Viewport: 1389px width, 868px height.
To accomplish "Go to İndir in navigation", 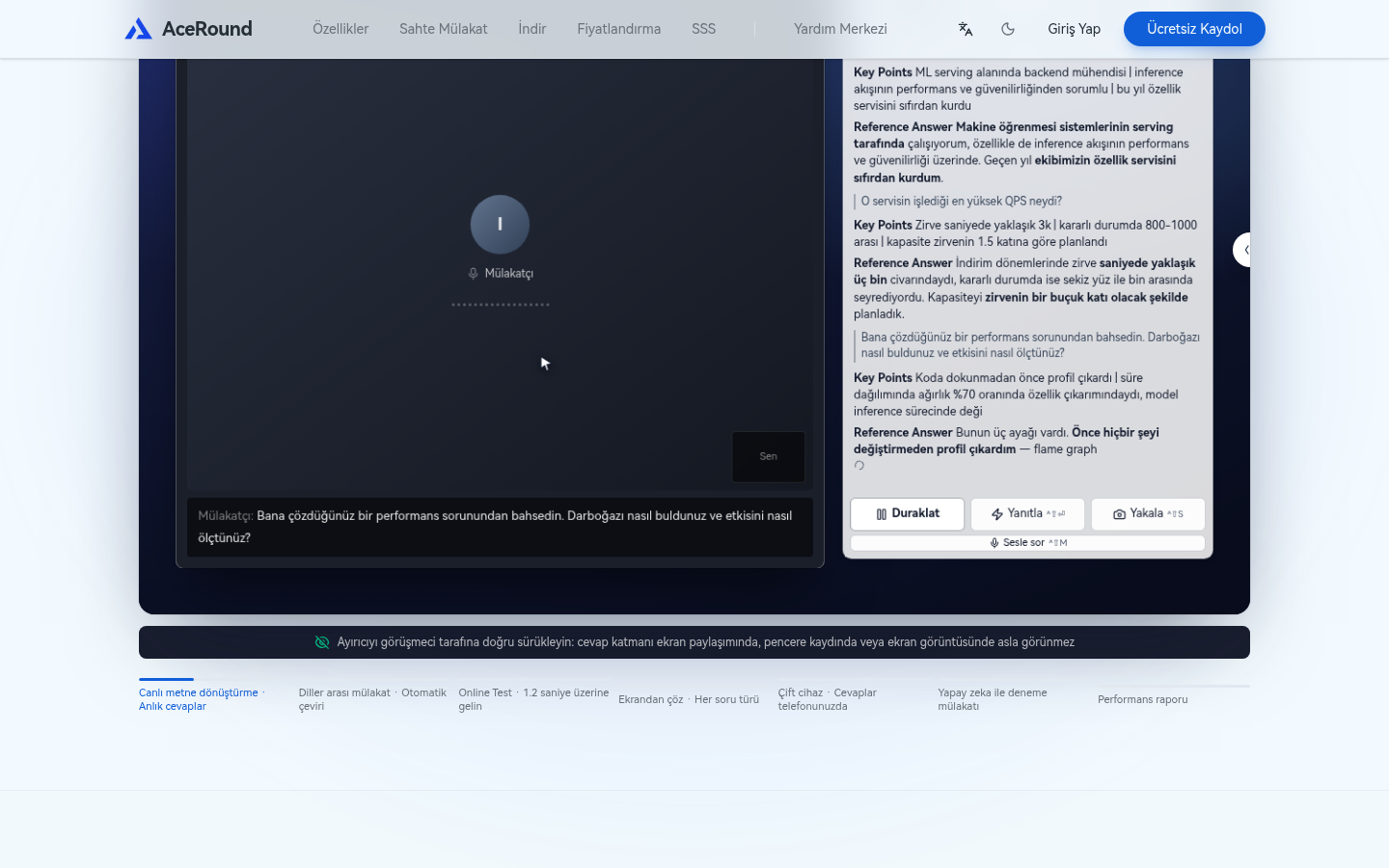I will click(532, 29).
